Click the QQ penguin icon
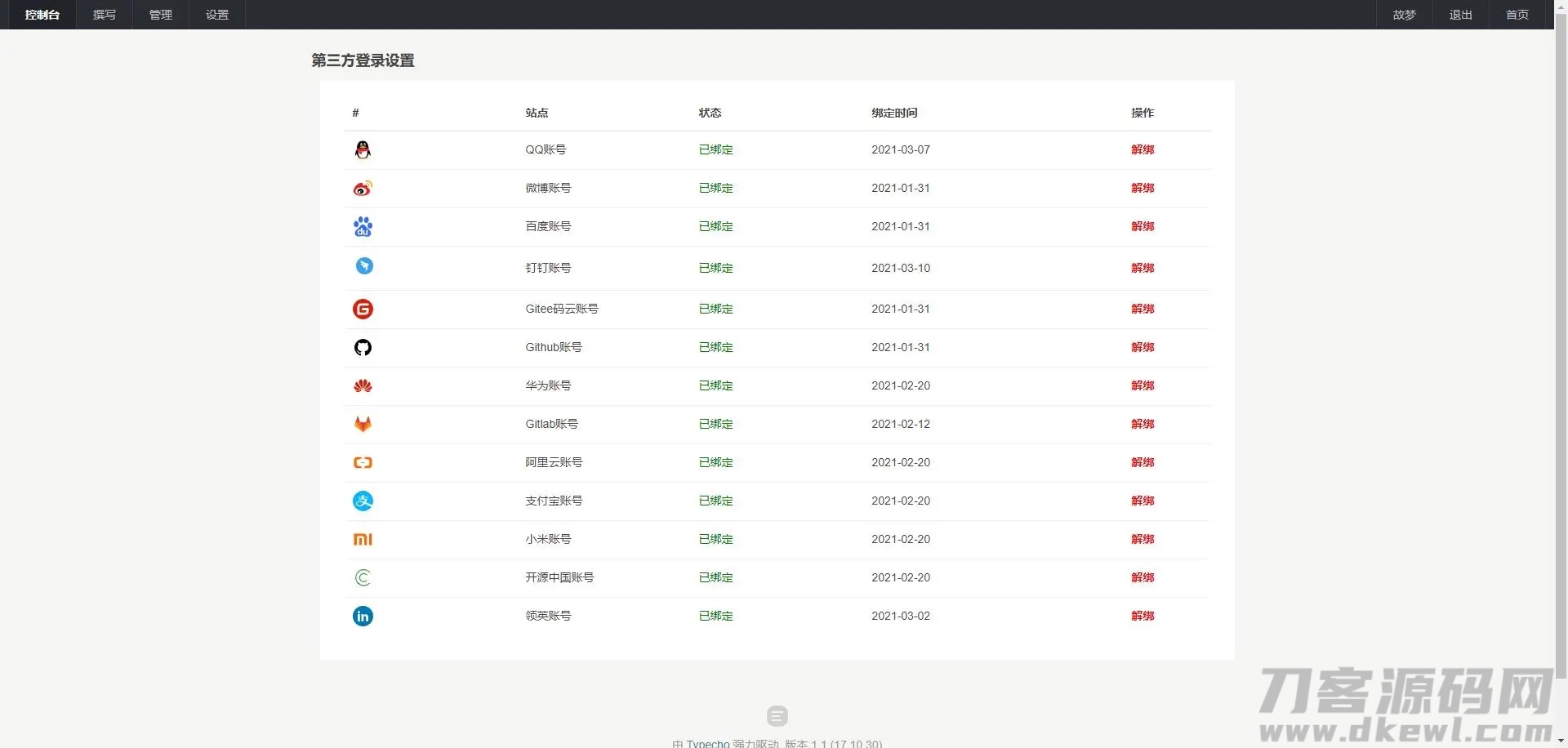1568x748 pixels. coord(363,149)
